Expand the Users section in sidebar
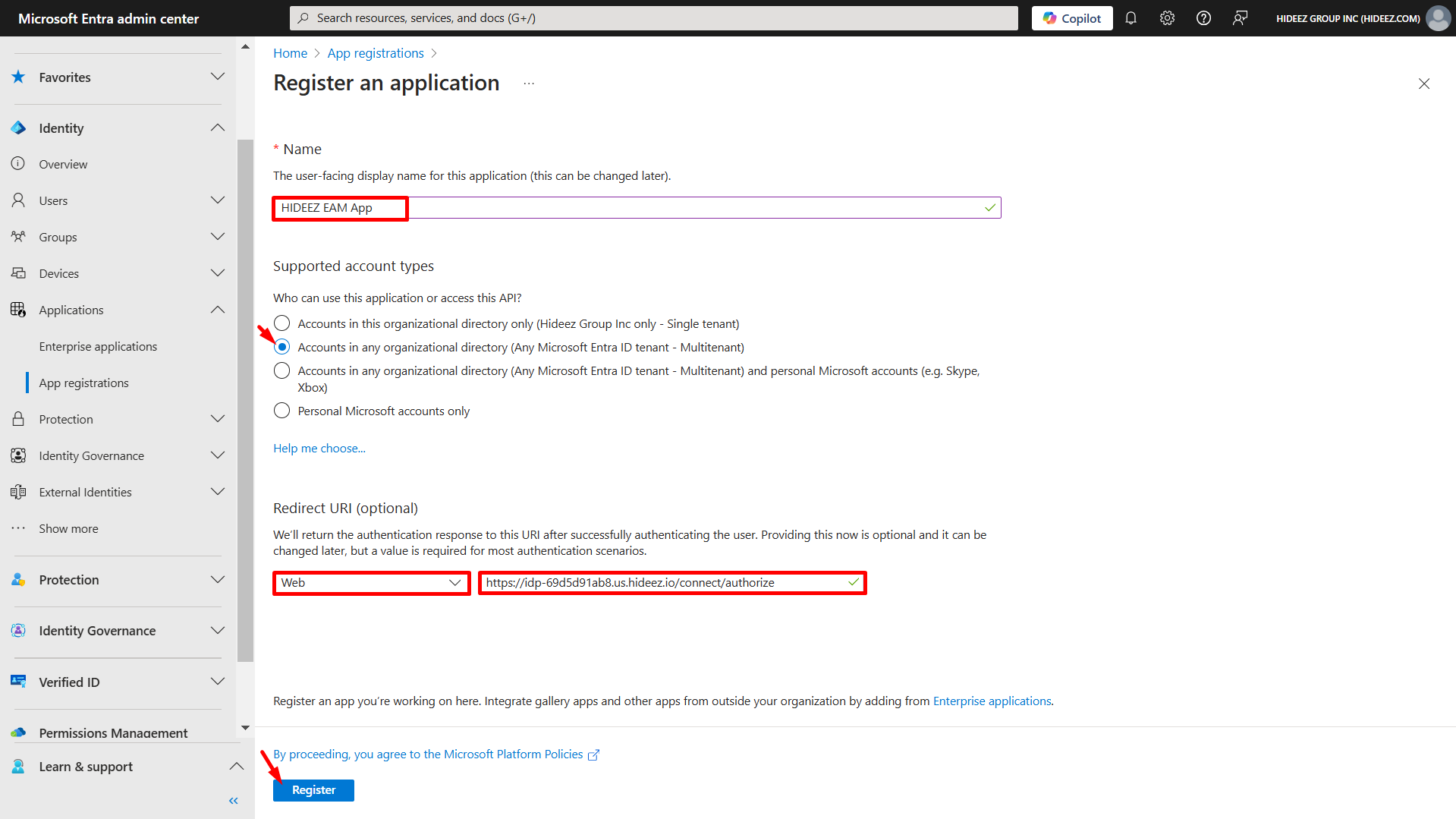 click(x=218, y=200)
